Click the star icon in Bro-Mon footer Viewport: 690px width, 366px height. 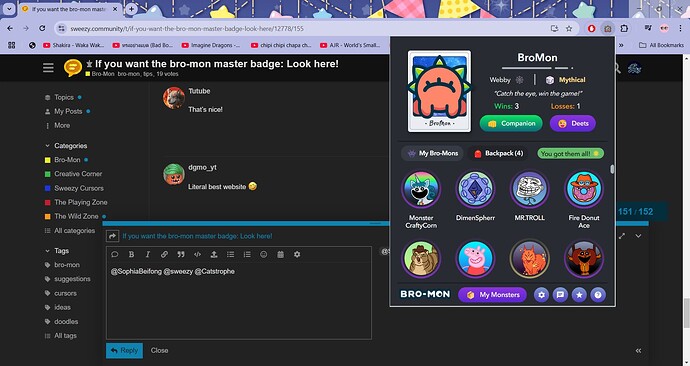point(579,295)
